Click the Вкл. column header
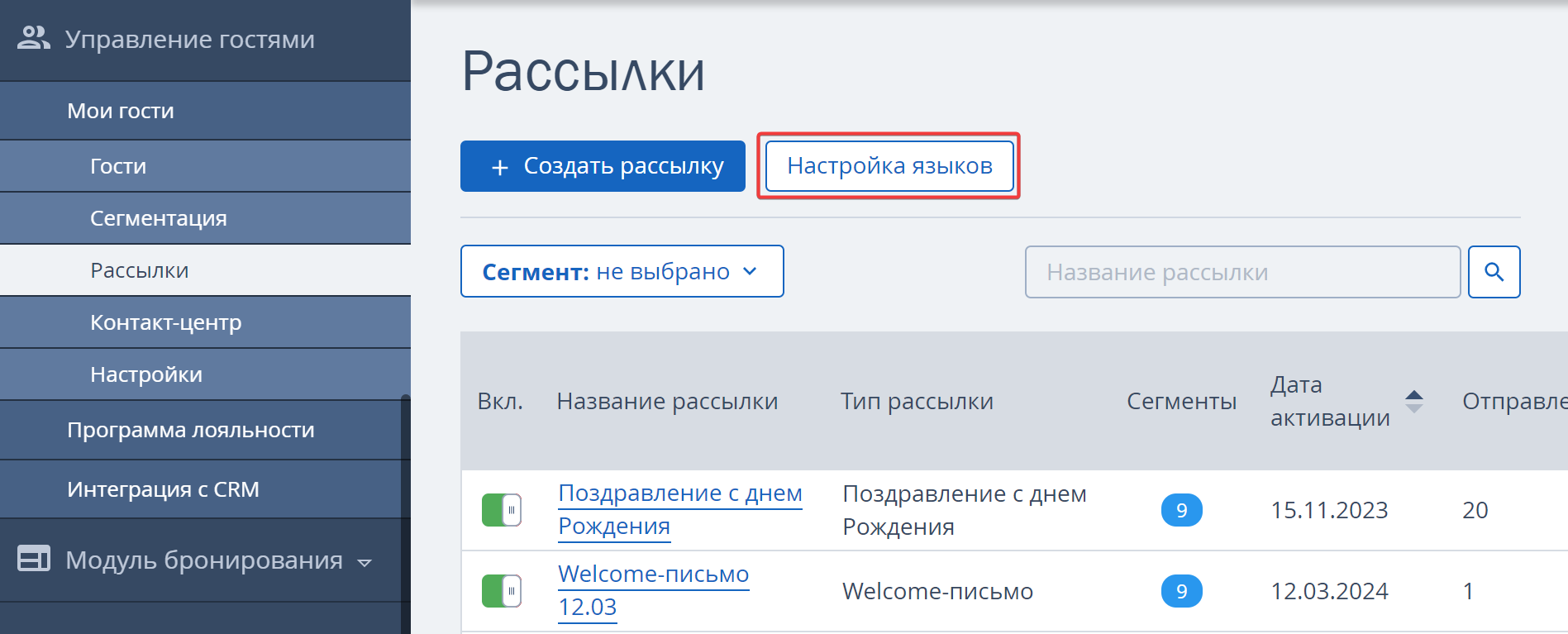Viewport: 1568px width, 634px height. tap(500, 402)
